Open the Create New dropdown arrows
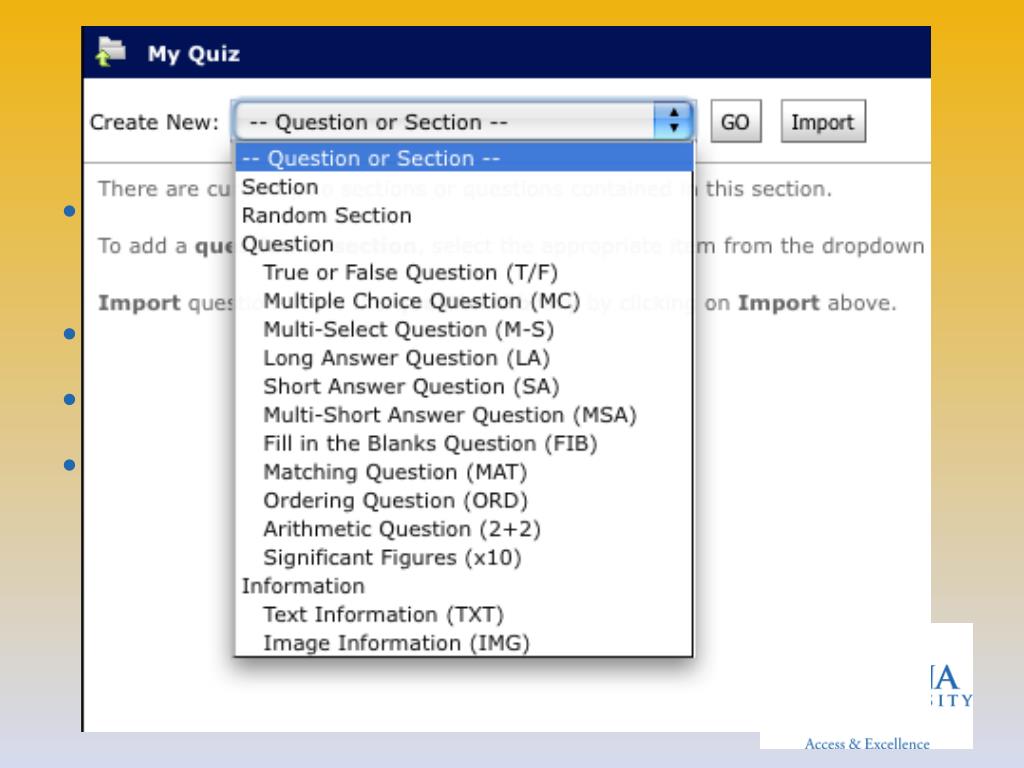Viewport: 1024px width, 768px height. [x=673, y=121]
